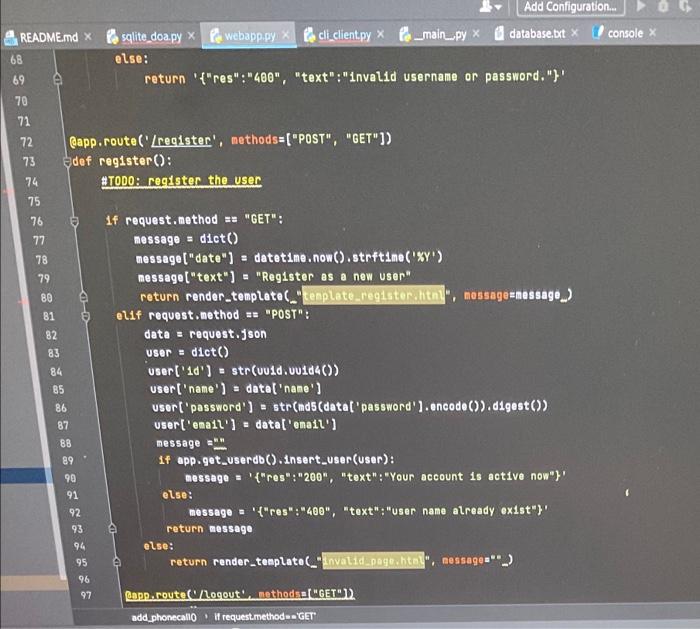Open the user profile dropdown icon
The width and height of the screenshot is (700, 629).
click(x=490, y=6)
